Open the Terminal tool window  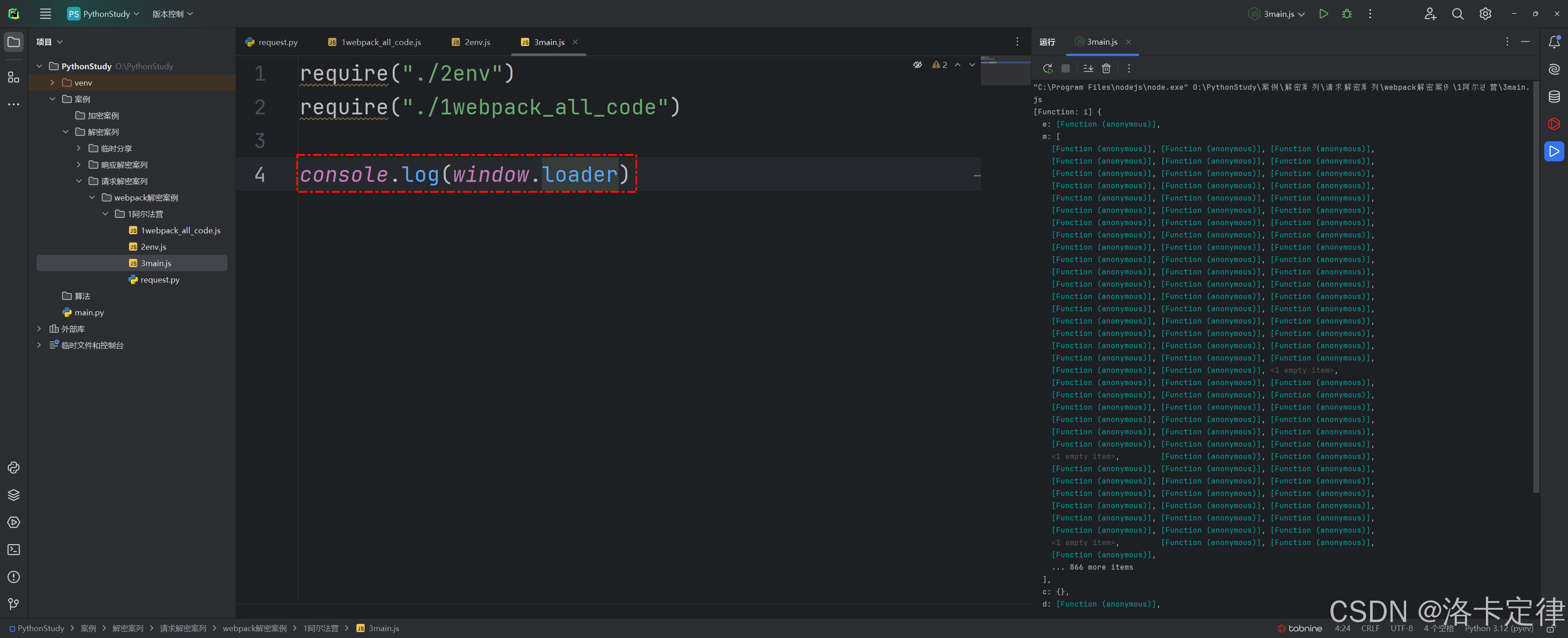tap(13, 550)
